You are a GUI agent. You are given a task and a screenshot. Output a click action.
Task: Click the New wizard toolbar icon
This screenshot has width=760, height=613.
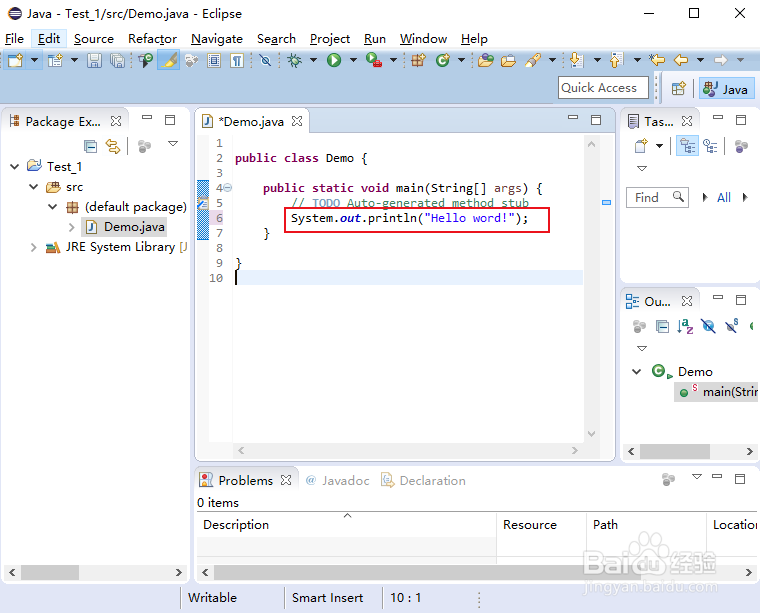15,60
